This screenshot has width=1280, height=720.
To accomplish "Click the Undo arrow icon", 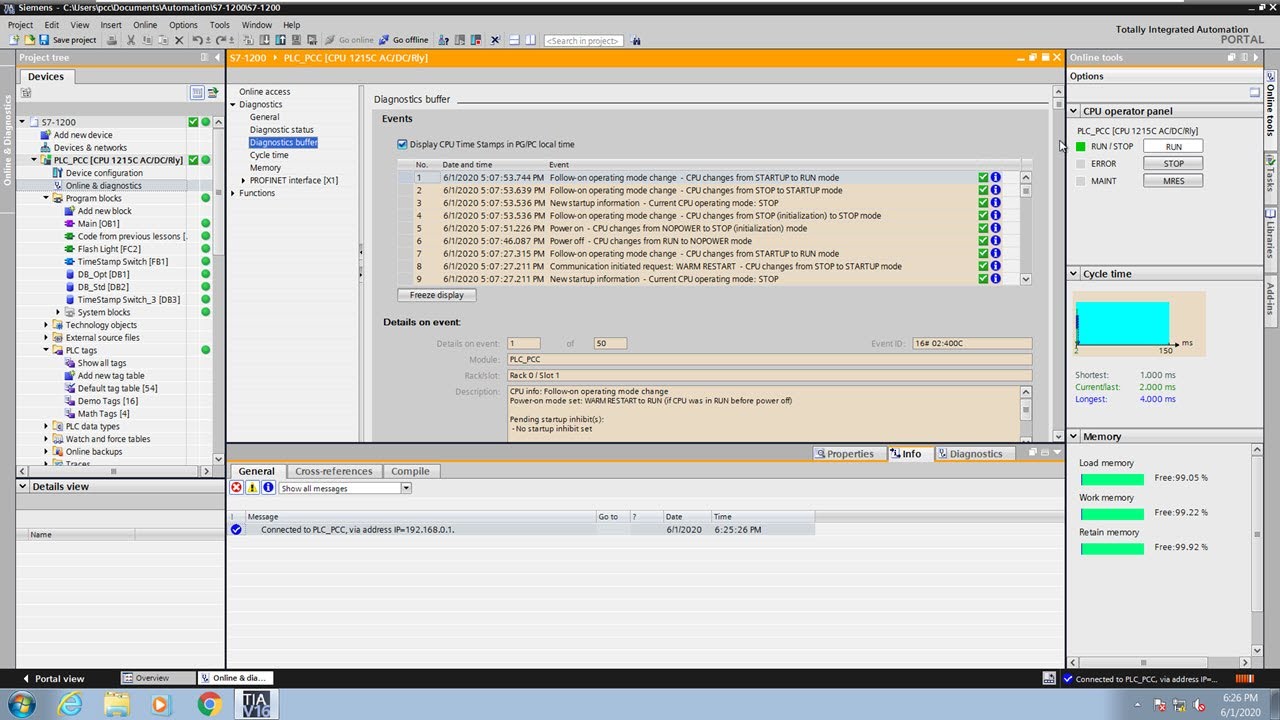I will 197,40.
